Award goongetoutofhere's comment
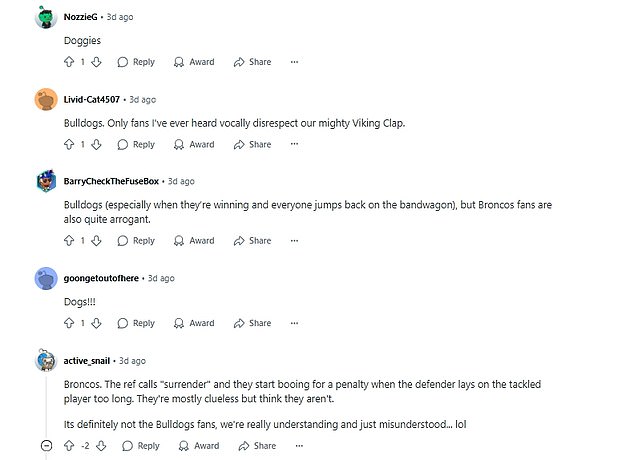 point(194,323)
